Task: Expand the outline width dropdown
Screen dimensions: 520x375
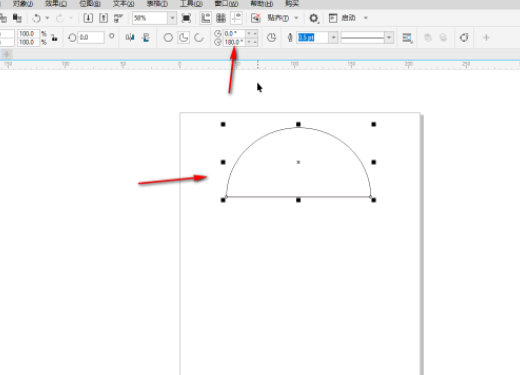Action: (x=333, y=37)
